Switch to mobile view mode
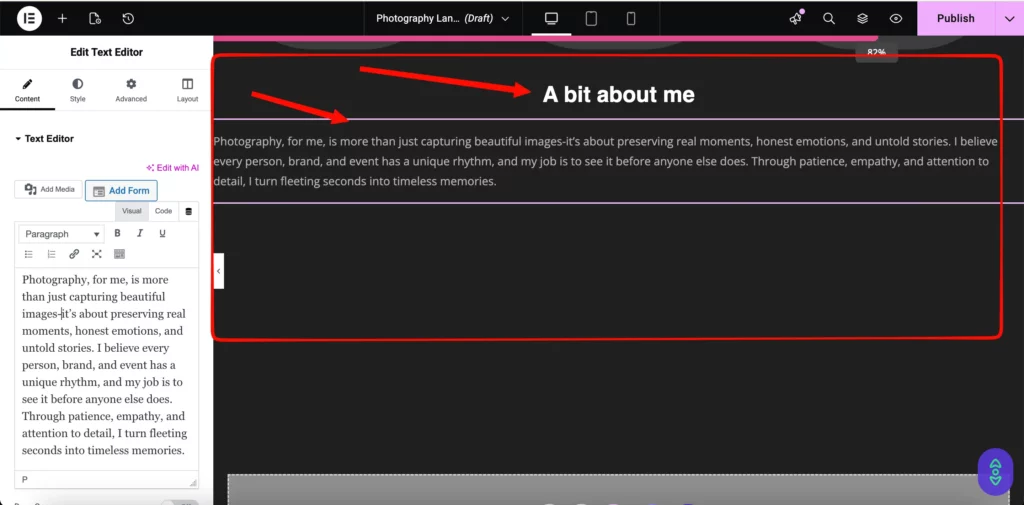1024x505 pixels. point(631,18)
